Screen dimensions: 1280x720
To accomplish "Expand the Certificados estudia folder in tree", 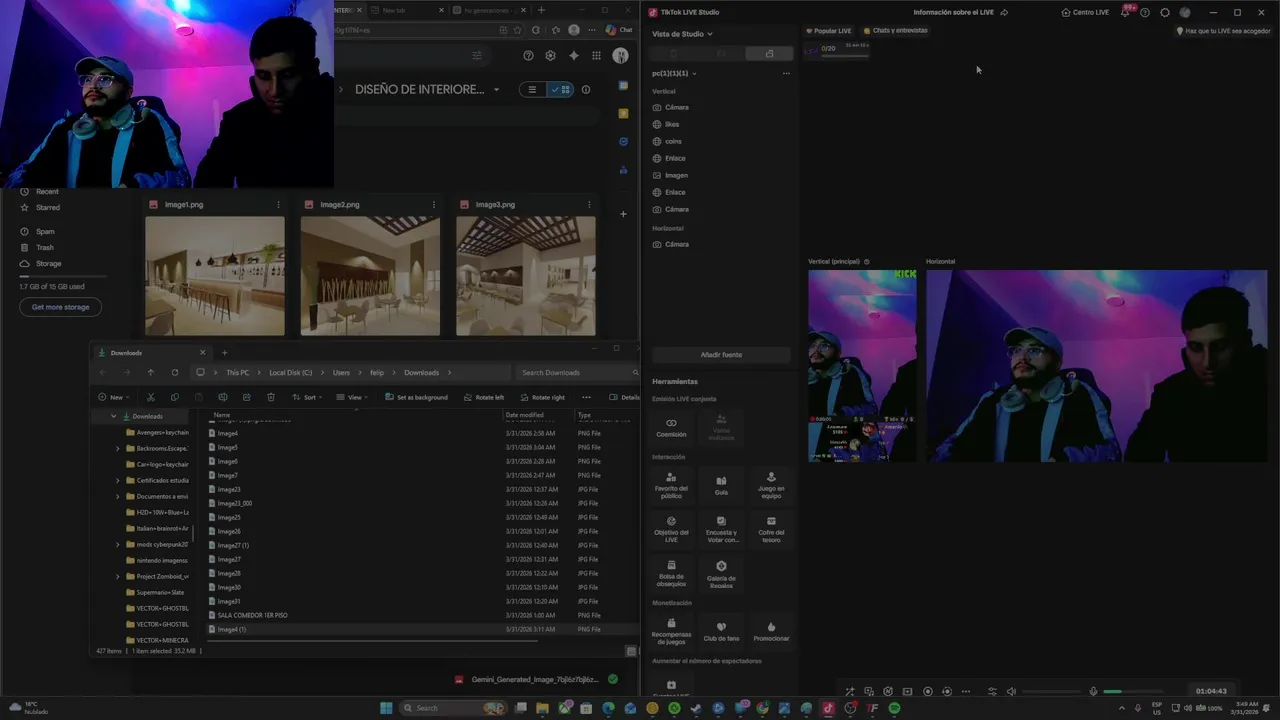I will pyautogui.click(x=117, y=480).
